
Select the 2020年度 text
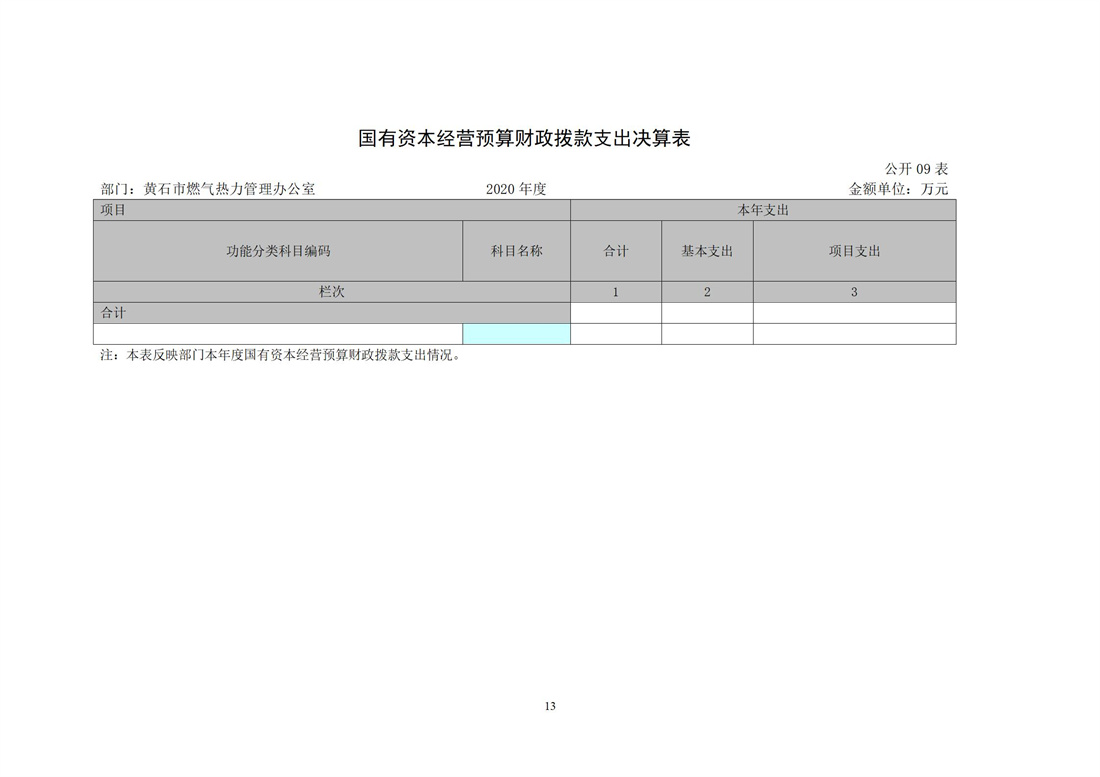[516, 189]
